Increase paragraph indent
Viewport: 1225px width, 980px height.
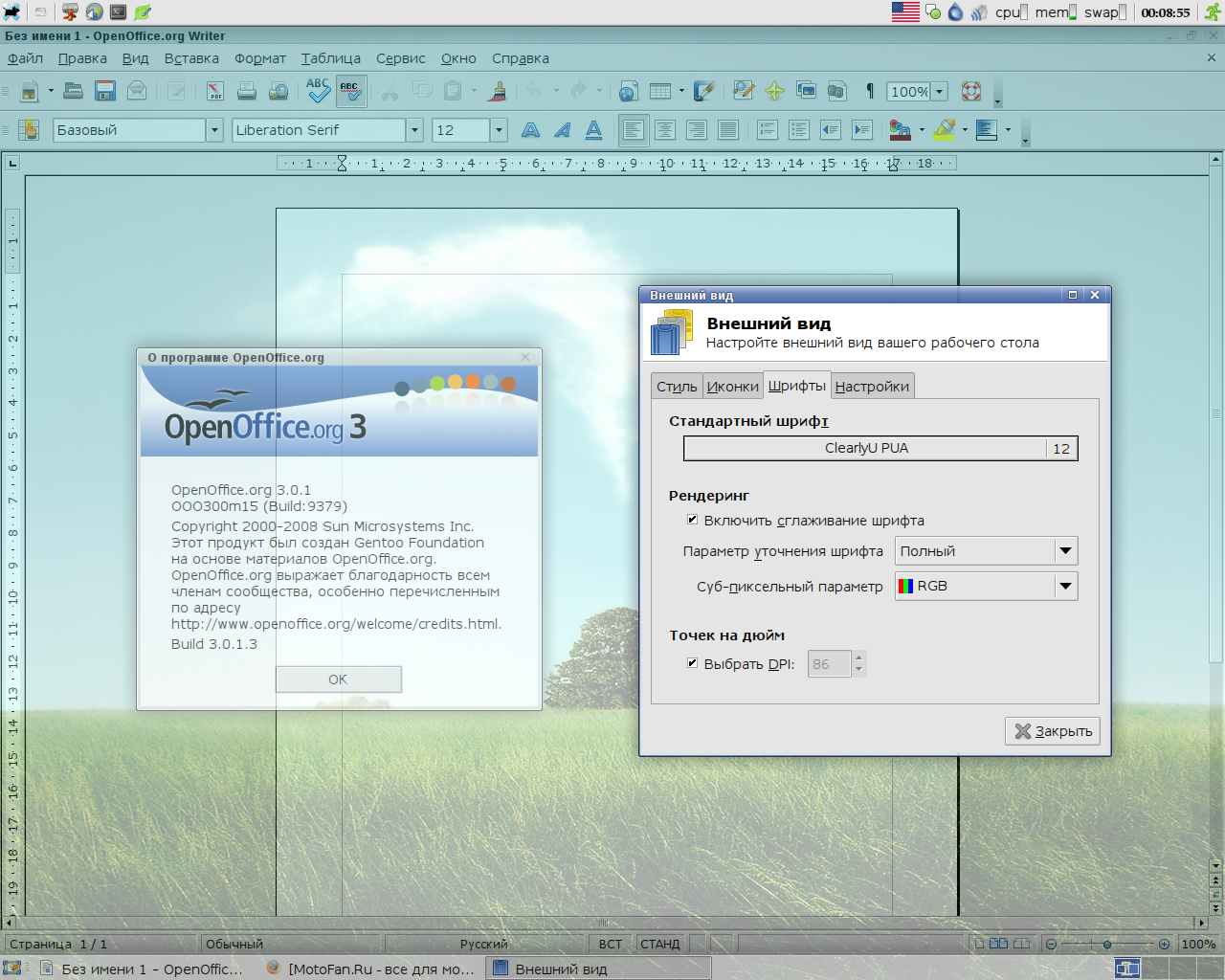pos(862,130)
